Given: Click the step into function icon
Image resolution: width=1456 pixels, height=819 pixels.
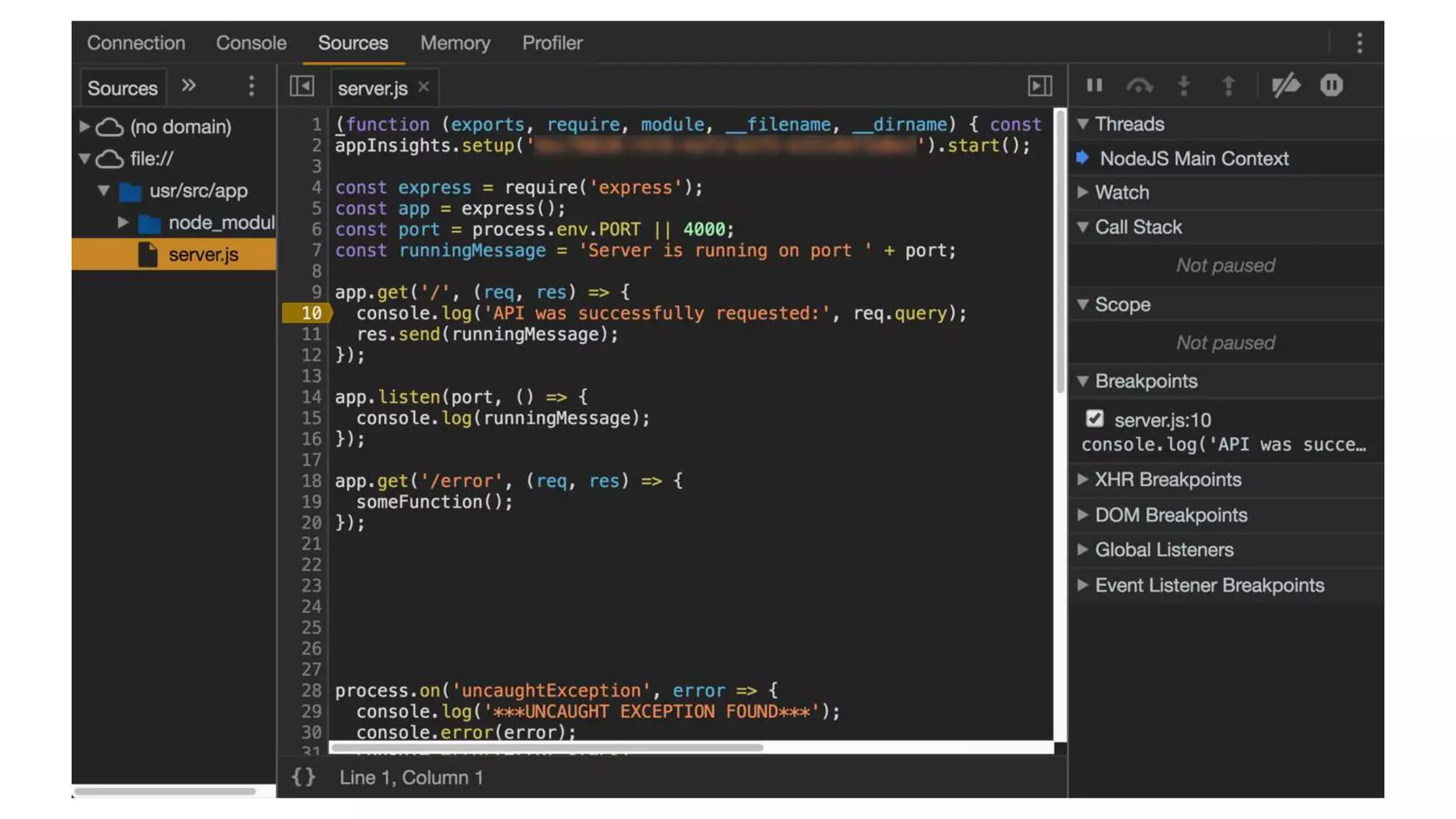Looking at the screenshot, I should [x=1184, y=86].
